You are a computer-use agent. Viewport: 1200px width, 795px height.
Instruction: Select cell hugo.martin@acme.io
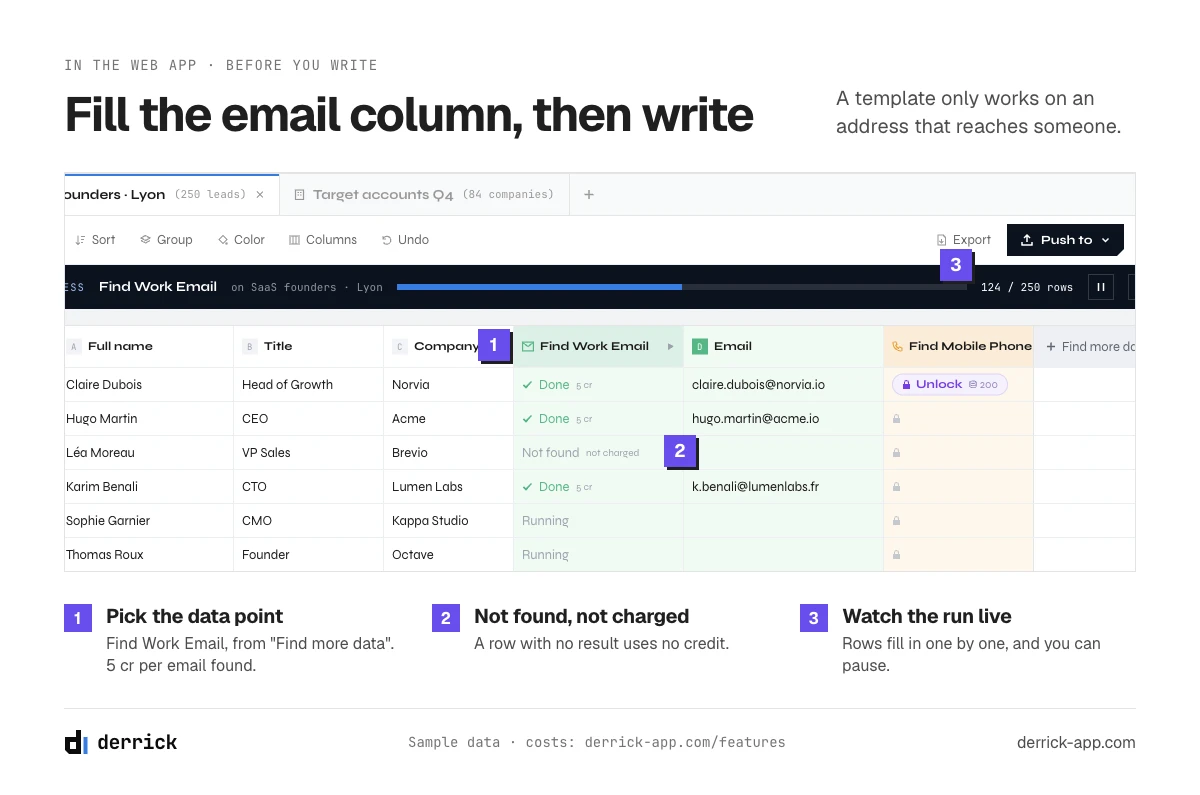pos(783,419)
